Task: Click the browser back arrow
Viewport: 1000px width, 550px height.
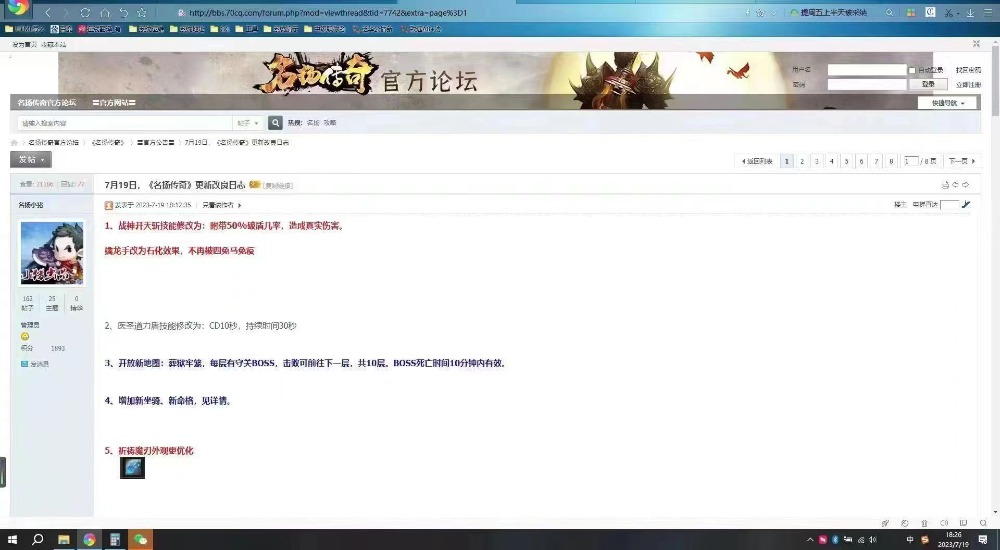Action: (48, 12)
